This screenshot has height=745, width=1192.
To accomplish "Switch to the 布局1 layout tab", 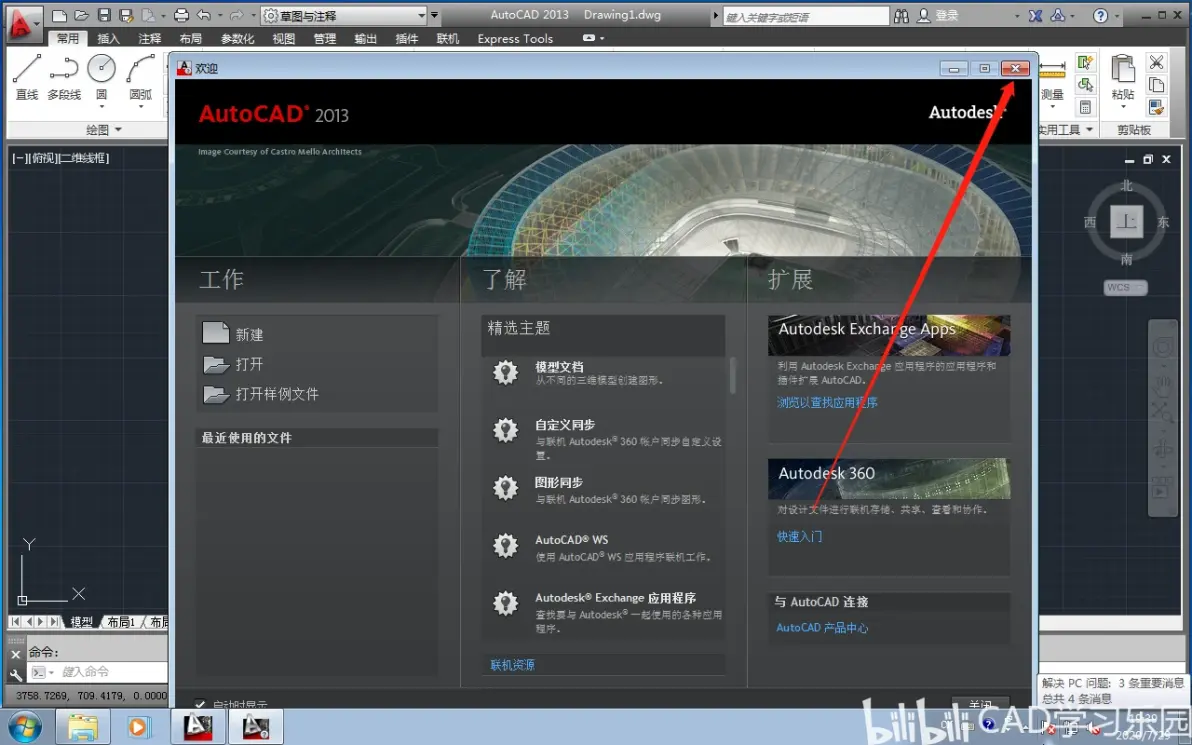I will point(121,622).
